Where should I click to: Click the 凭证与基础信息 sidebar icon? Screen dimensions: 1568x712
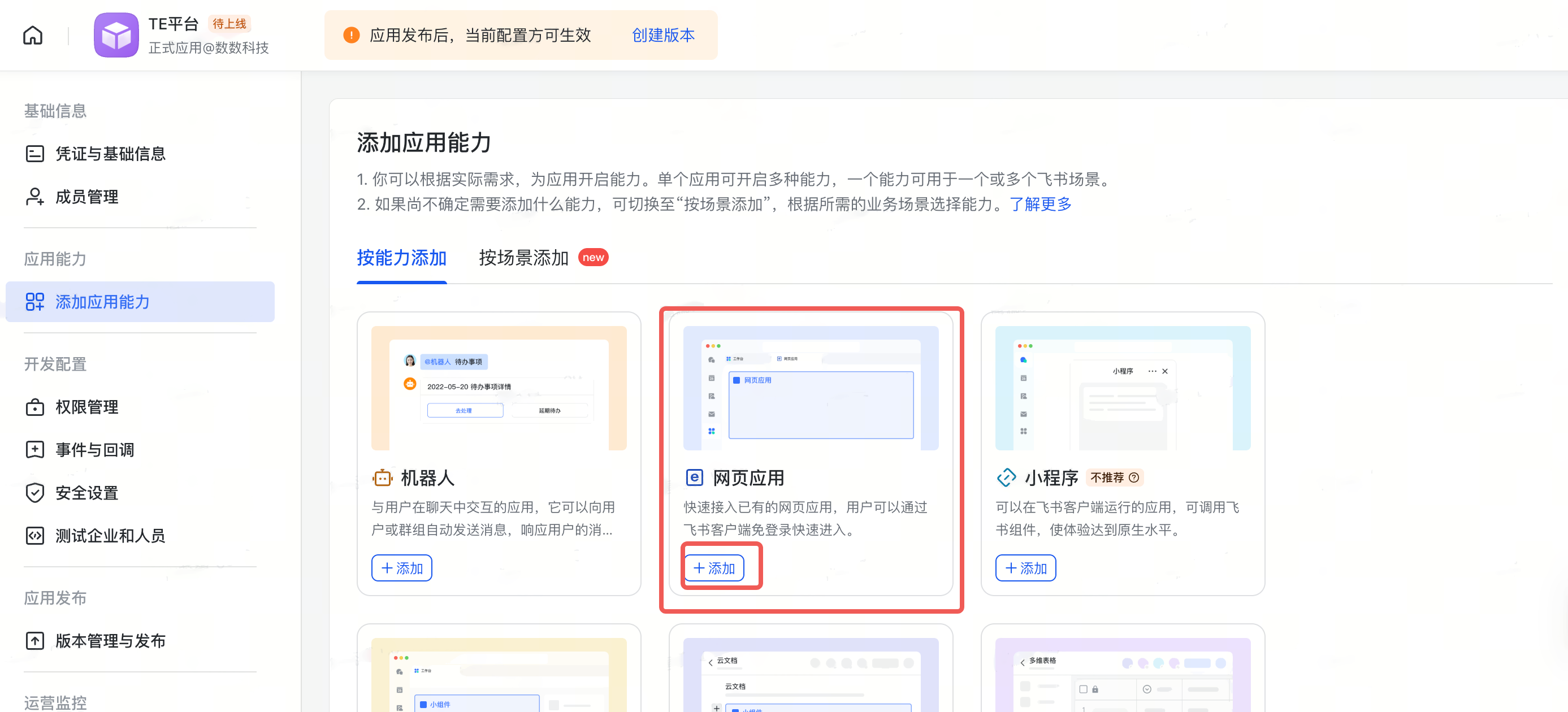[34, 153]
